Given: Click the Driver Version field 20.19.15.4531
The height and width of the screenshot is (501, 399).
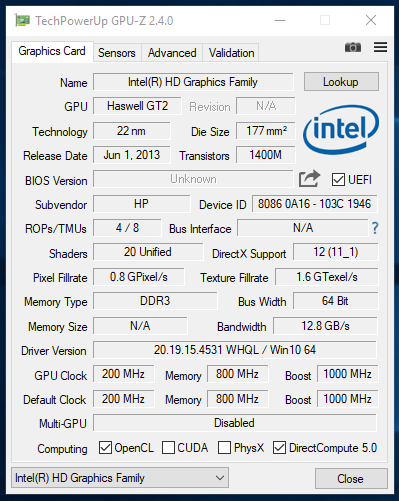Looking at the screenshot, I should (x=235, y=350).
